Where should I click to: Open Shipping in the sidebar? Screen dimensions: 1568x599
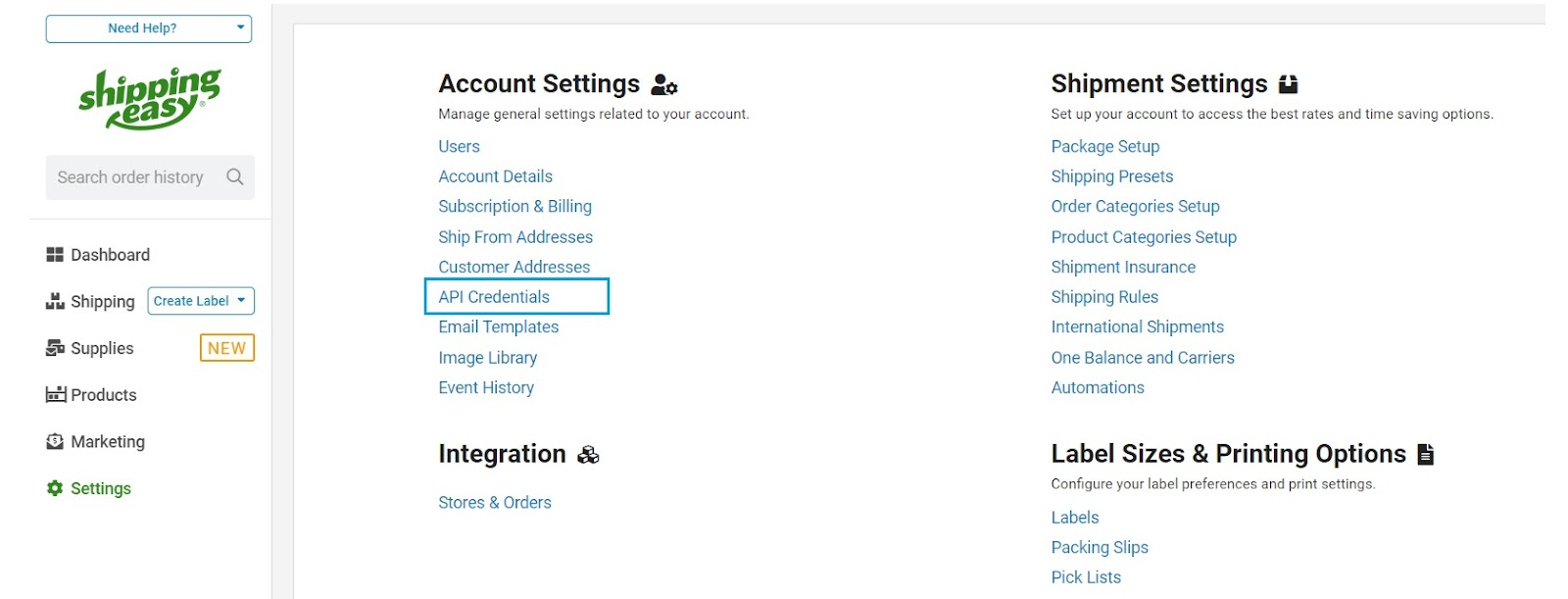(103, 302)
